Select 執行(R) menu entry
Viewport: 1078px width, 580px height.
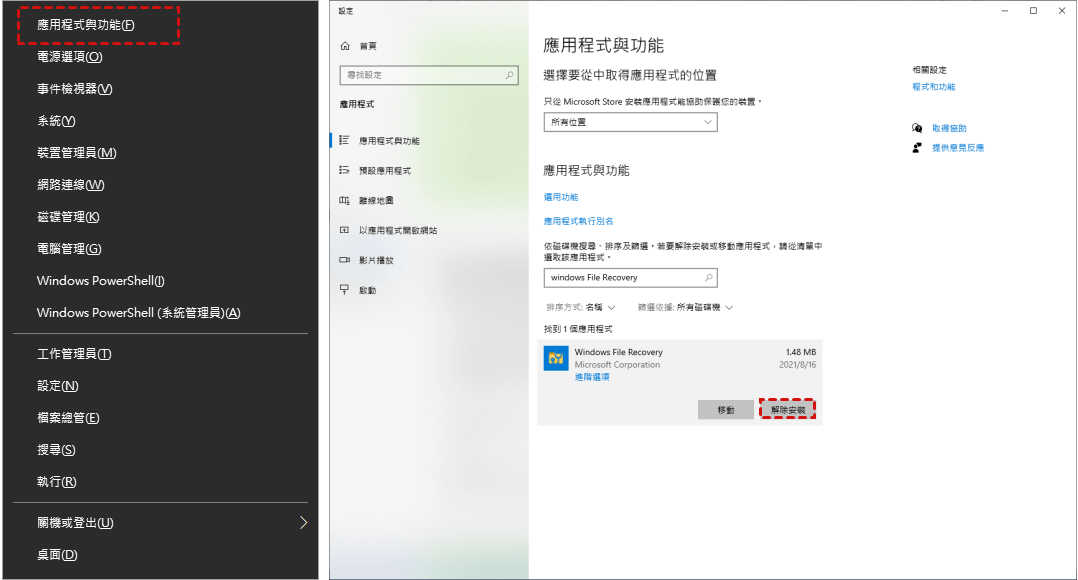[x=56, y=482]
